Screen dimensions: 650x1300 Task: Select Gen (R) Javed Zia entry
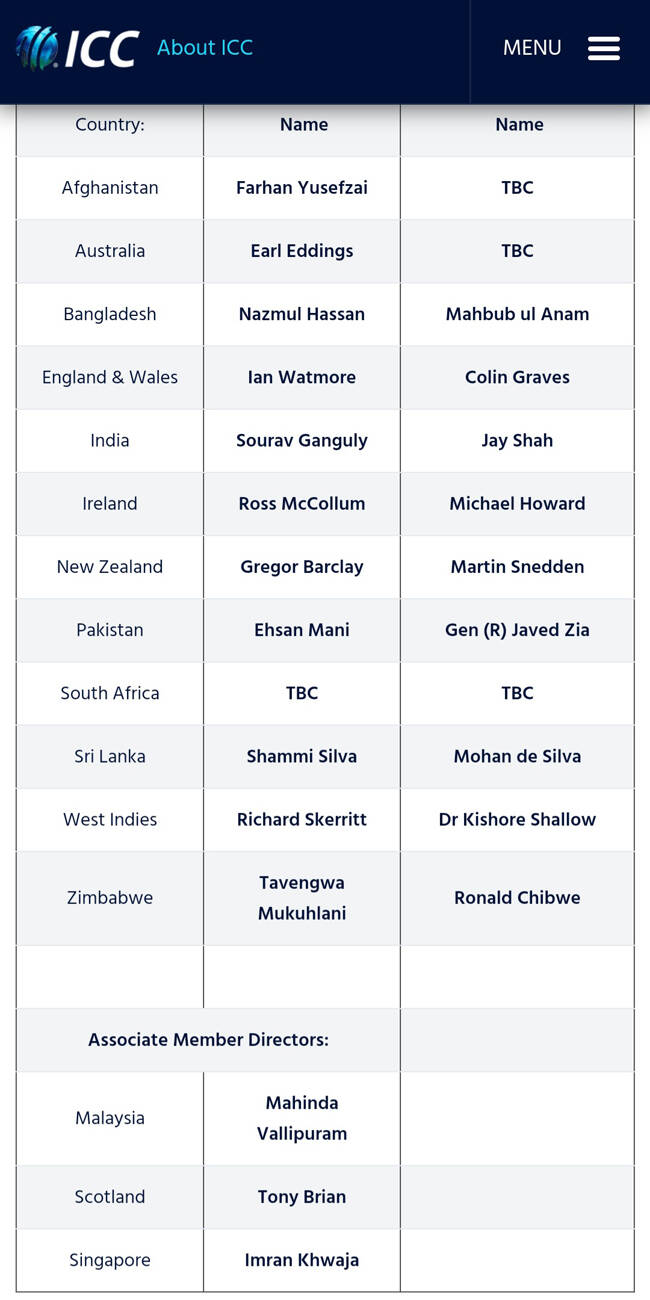[517, 629]
